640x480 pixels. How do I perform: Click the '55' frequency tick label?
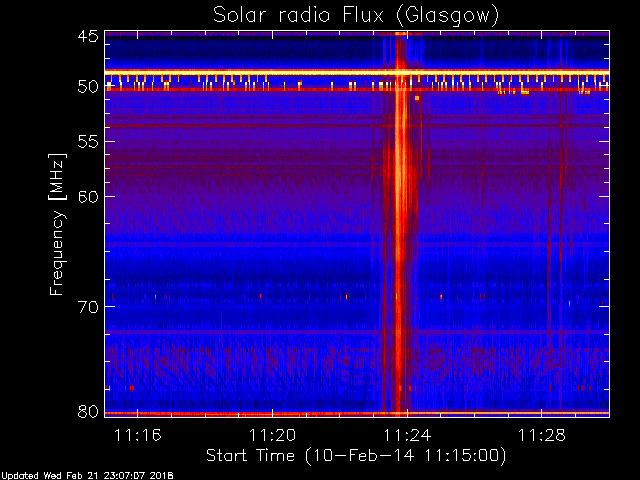click(x=88, y=142)
